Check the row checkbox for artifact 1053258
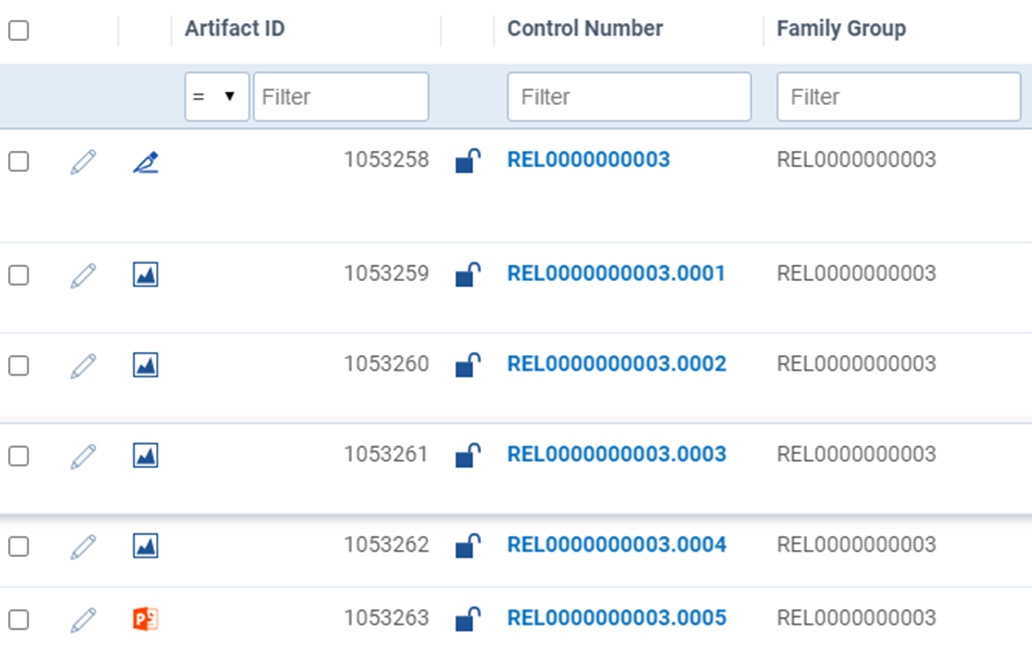The image size is (1032, 655). coord(18,161)
